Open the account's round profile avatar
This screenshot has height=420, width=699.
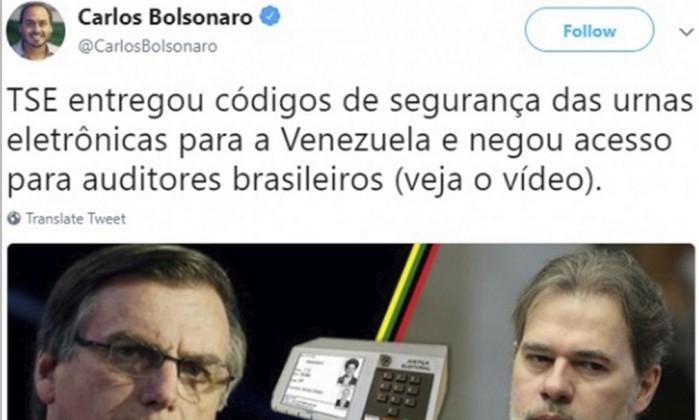tap(36, 29)
